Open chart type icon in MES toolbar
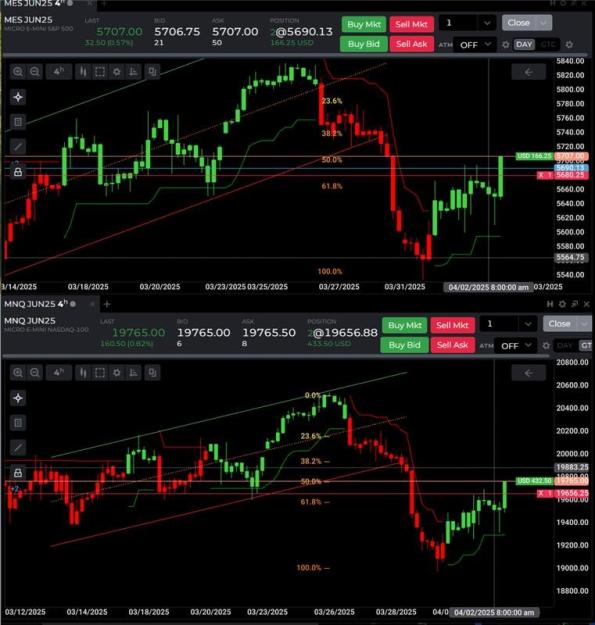Image resolution: width=595 pixels, height=625 pixels. [83, 72]
